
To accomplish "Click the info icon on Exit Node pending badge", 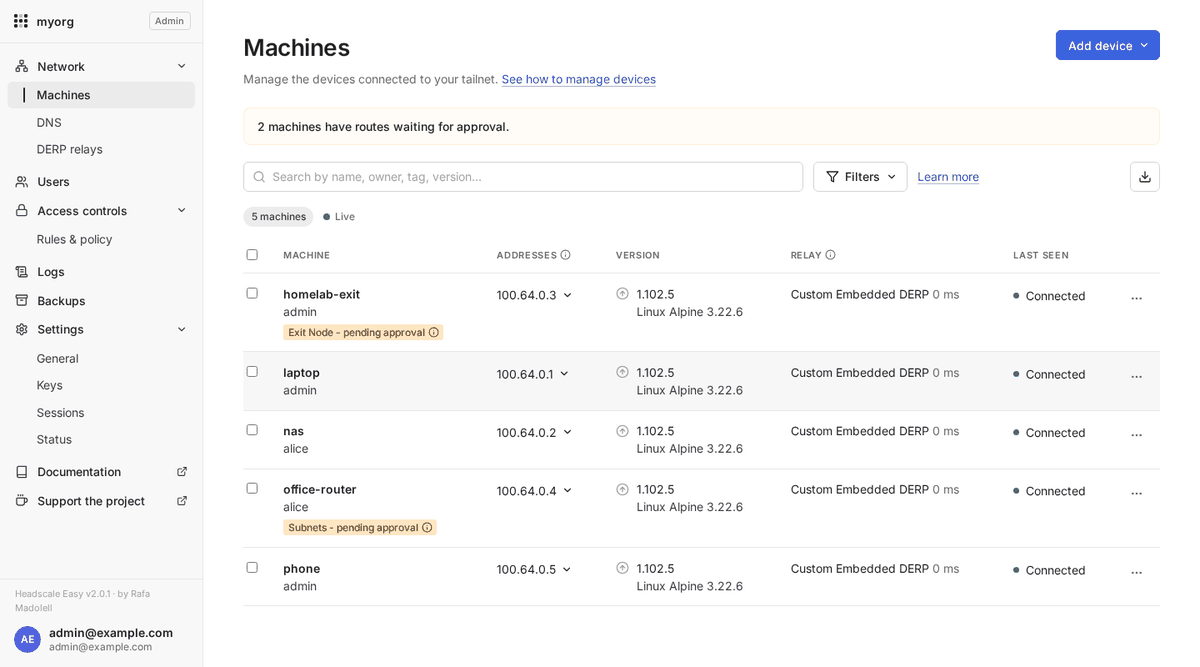I will pos(434,332).
